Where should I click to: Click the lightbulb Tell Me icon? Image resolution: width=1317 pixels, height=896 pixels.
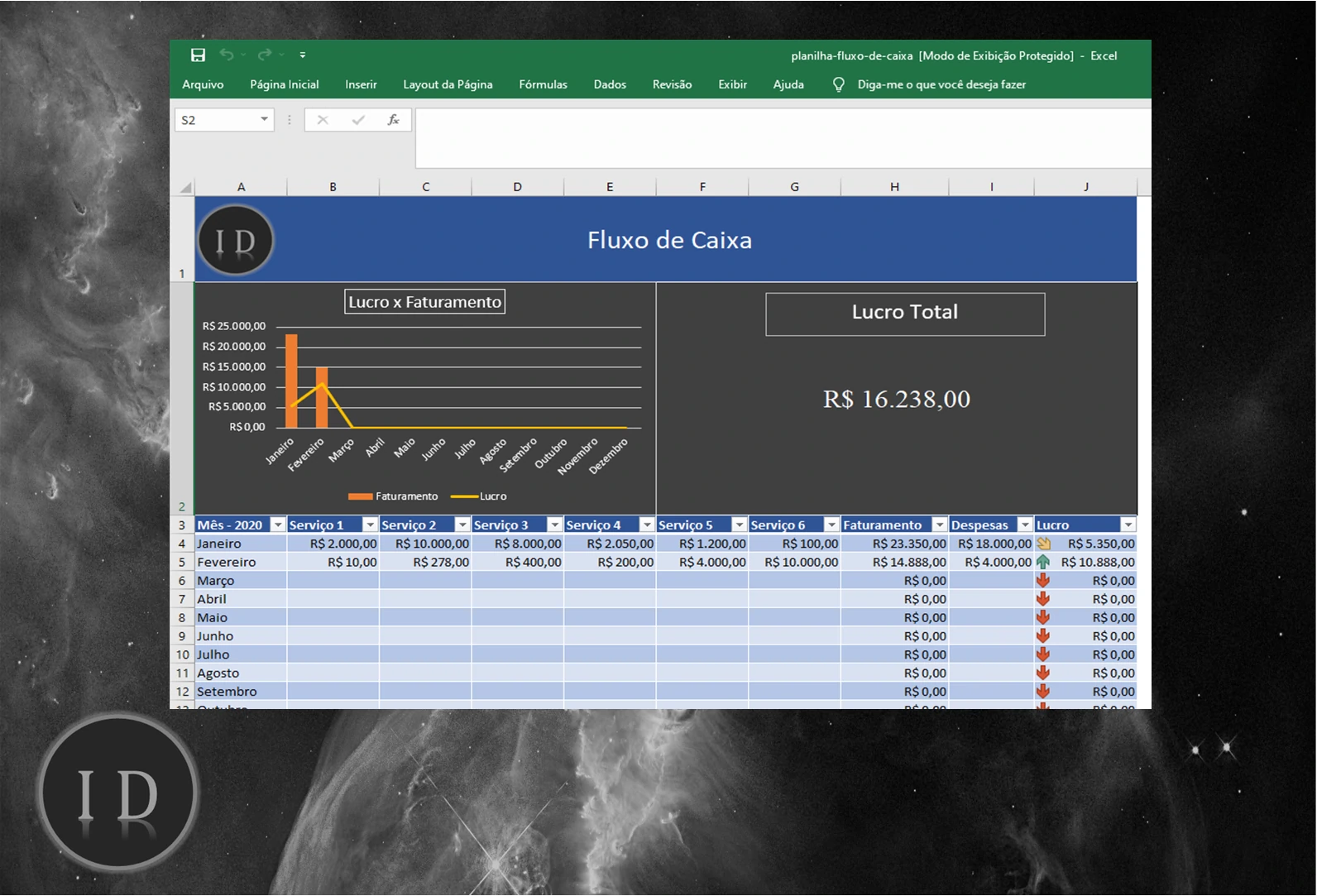(838, 84)
